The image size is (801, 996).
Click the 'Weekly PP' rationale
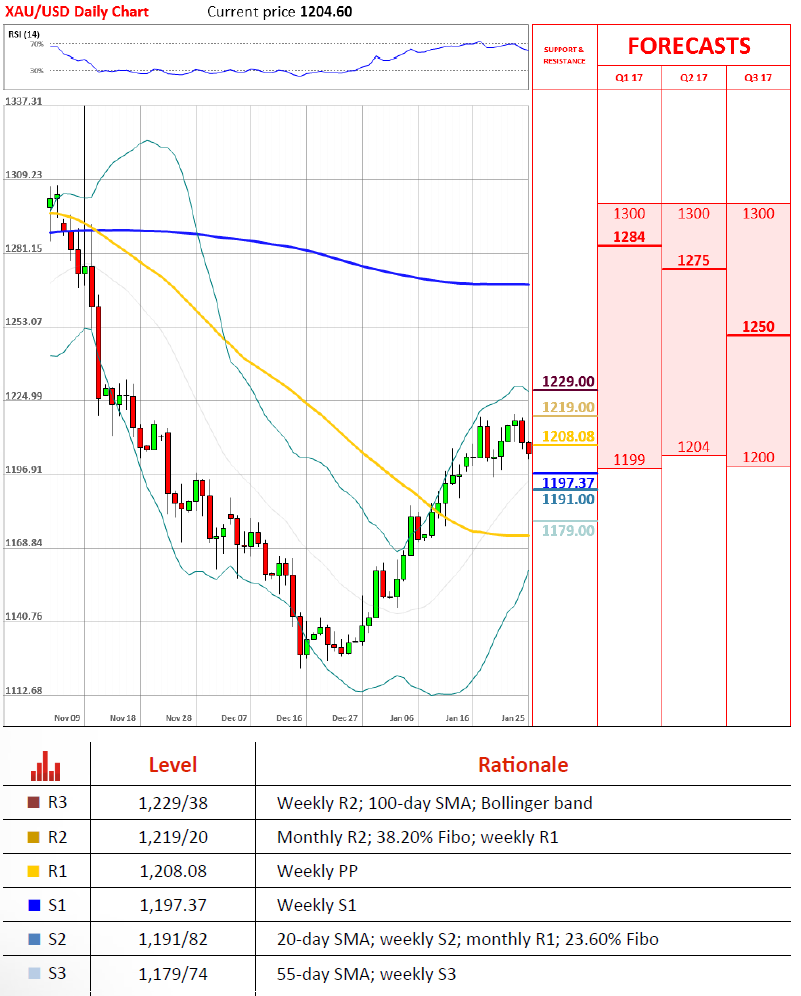[x=317, y=871]
